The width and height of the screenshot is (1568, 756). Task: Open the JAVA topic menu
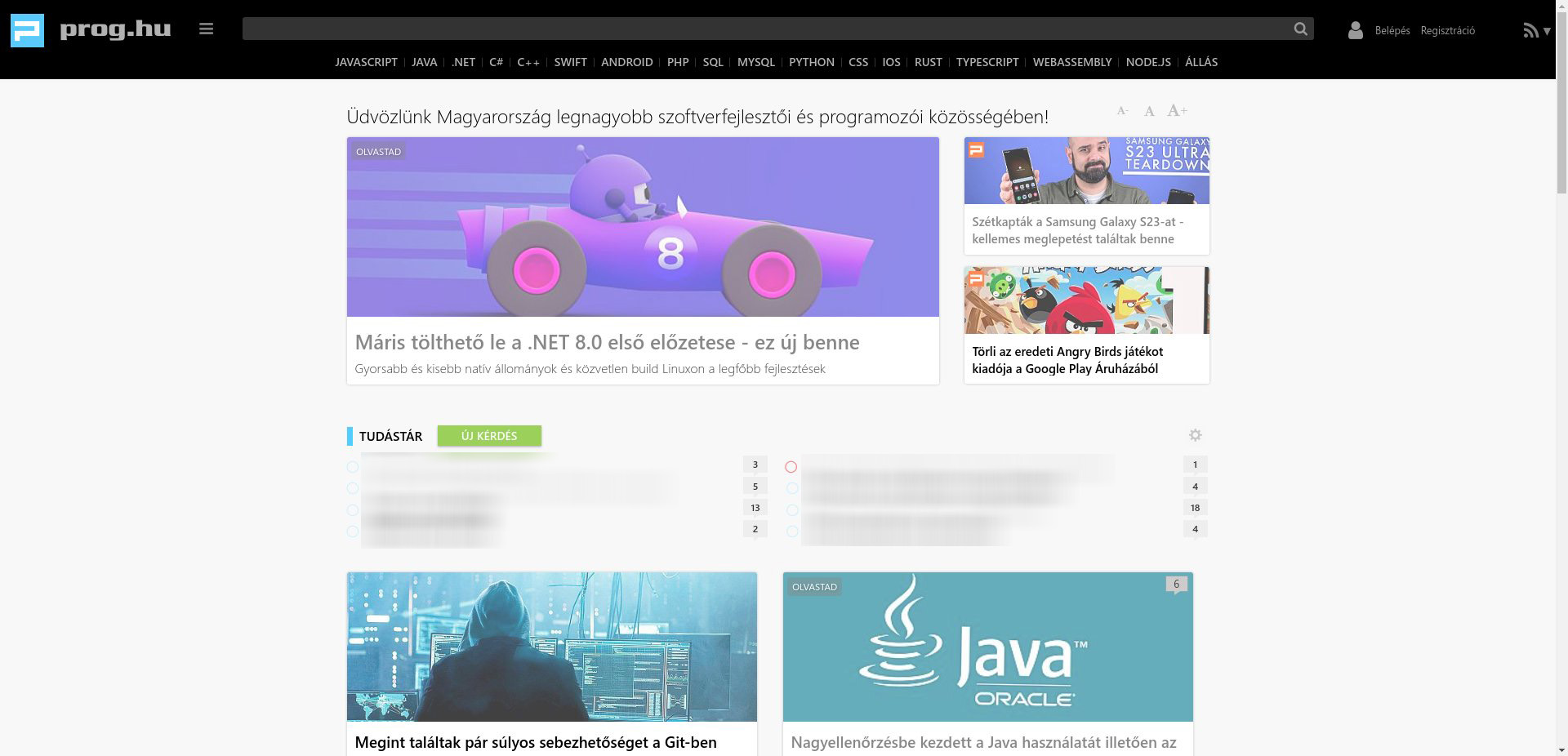pos(424,62)
